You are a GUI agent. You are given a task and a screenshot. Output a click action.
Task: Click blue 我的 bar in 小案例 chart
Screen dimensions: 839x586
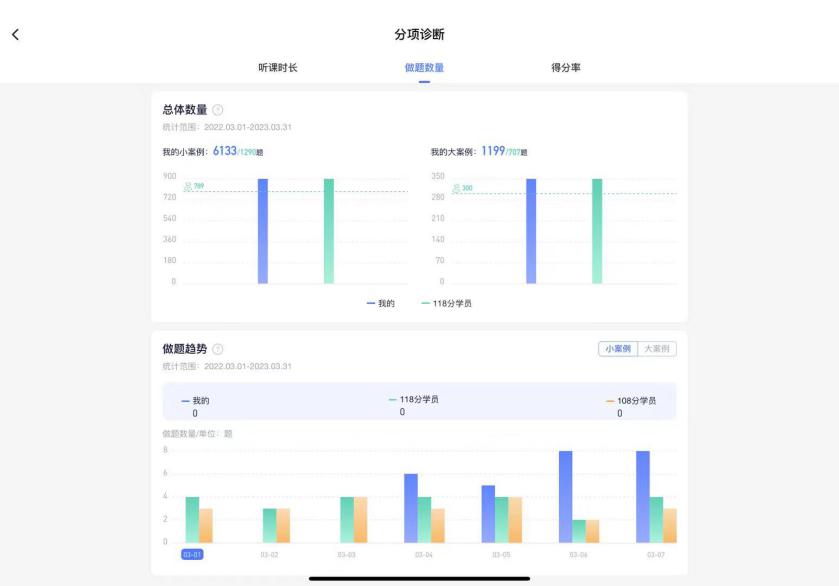tap(263, 231)
